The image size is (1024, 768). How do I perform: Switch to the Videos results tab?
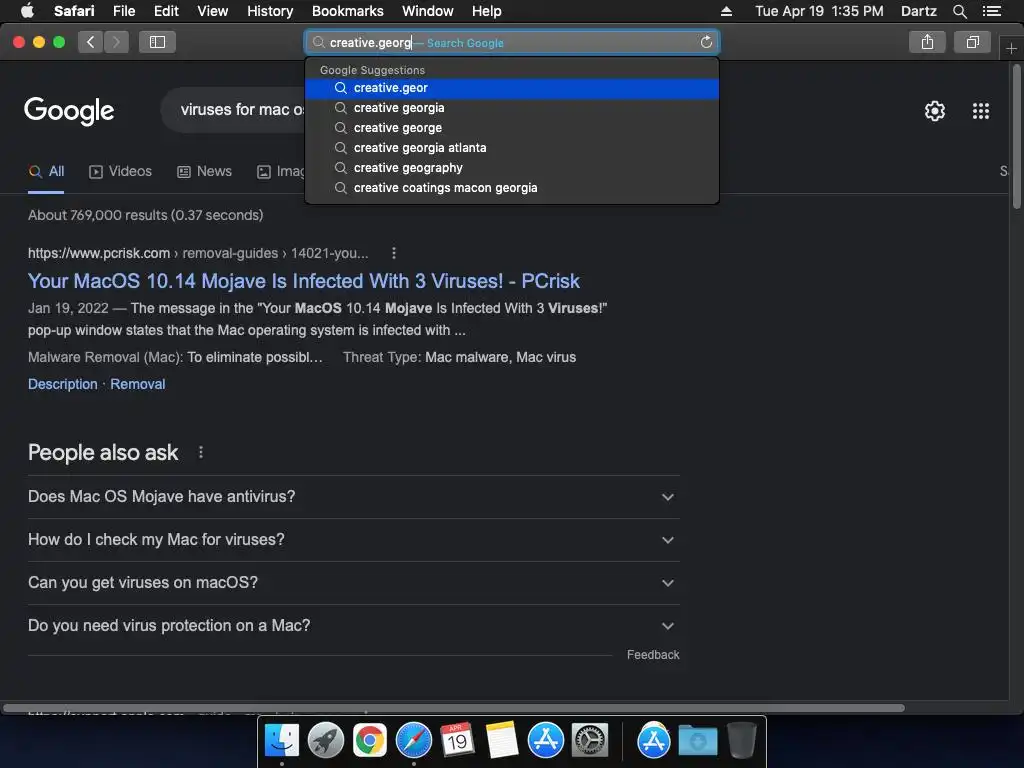120,172
